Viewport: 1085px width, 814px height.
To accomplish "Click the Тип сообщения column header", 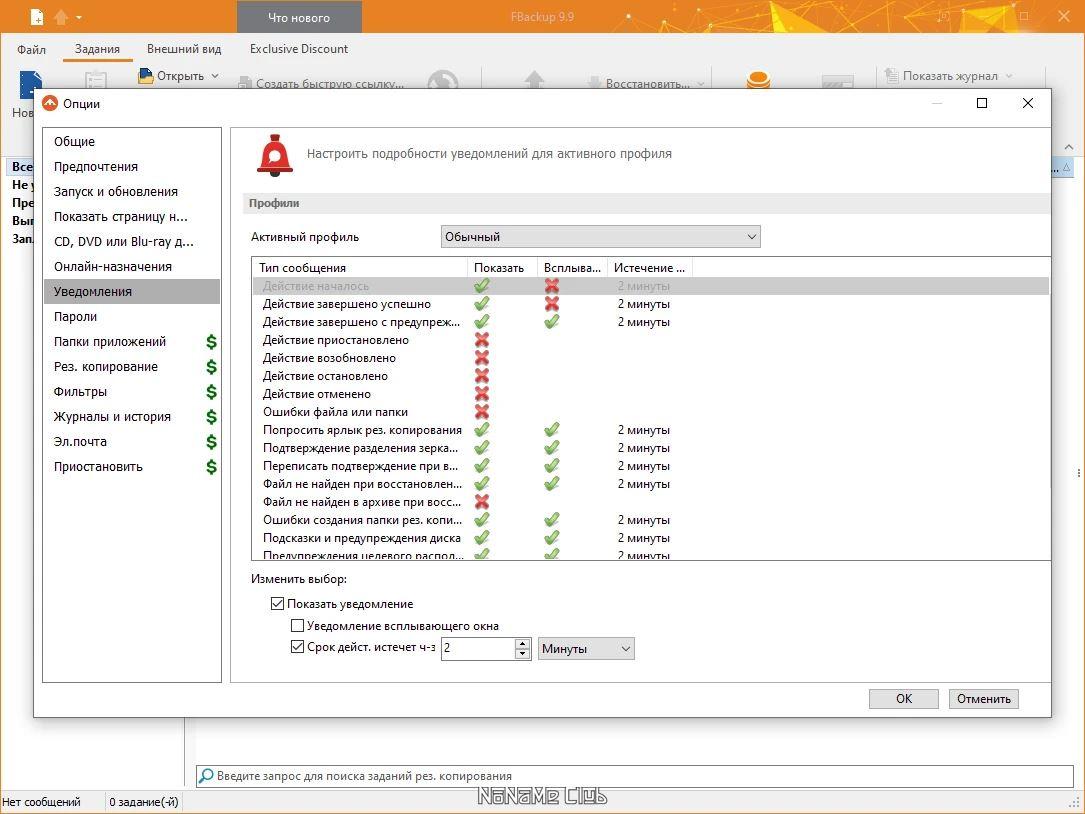I will (x=360, y=268).
